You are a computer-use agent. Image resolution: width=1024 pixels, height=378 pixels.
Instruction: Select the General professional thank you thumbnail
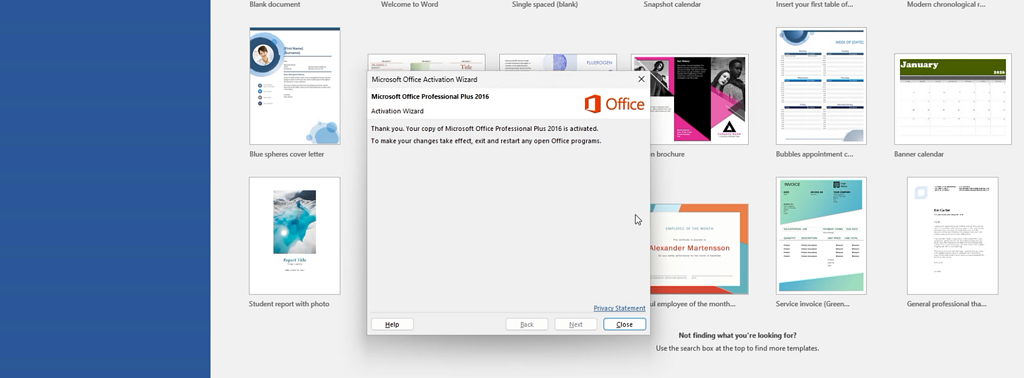952,235
